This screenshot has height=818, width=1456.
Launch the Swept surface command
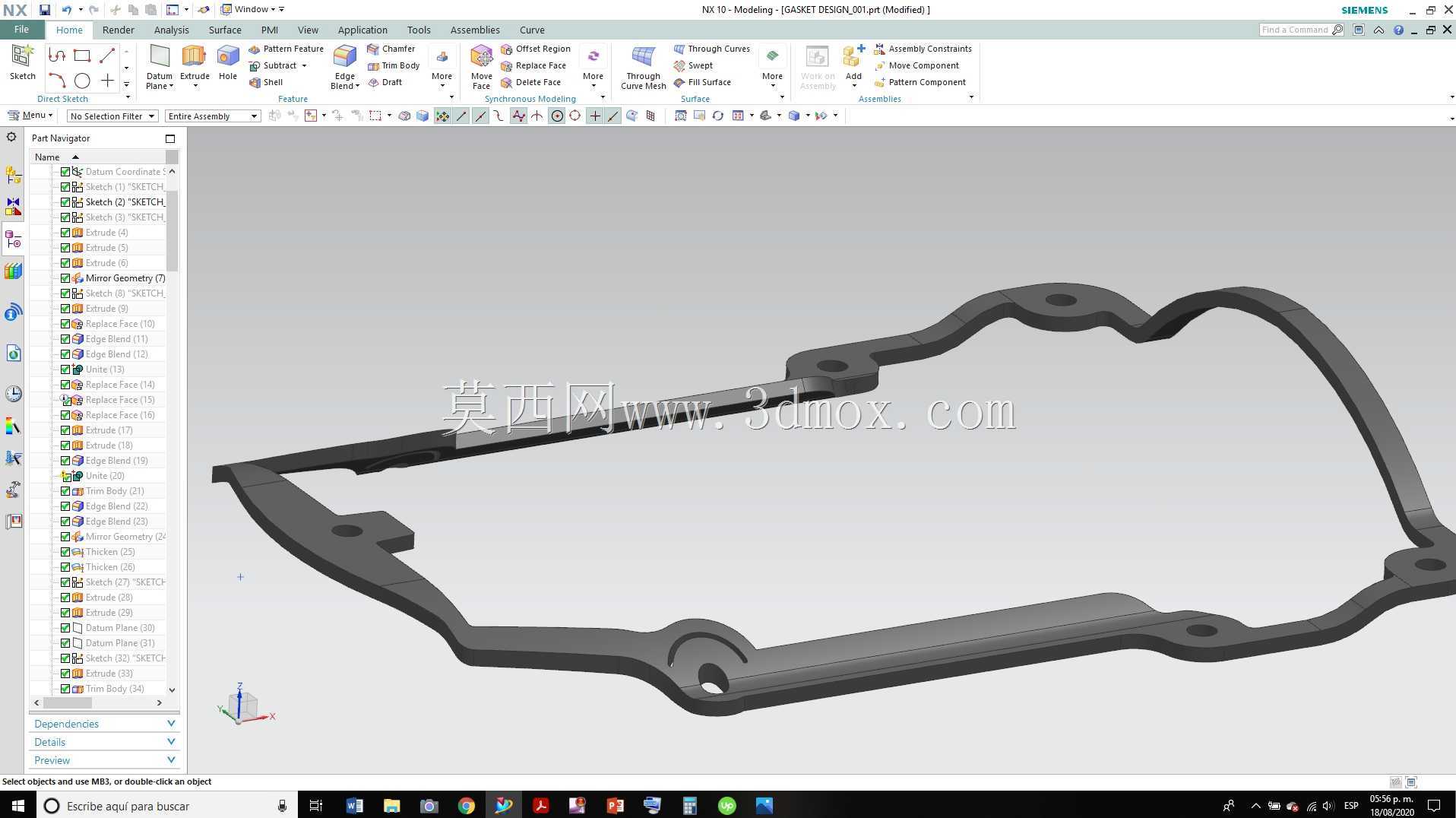(693, 65)
